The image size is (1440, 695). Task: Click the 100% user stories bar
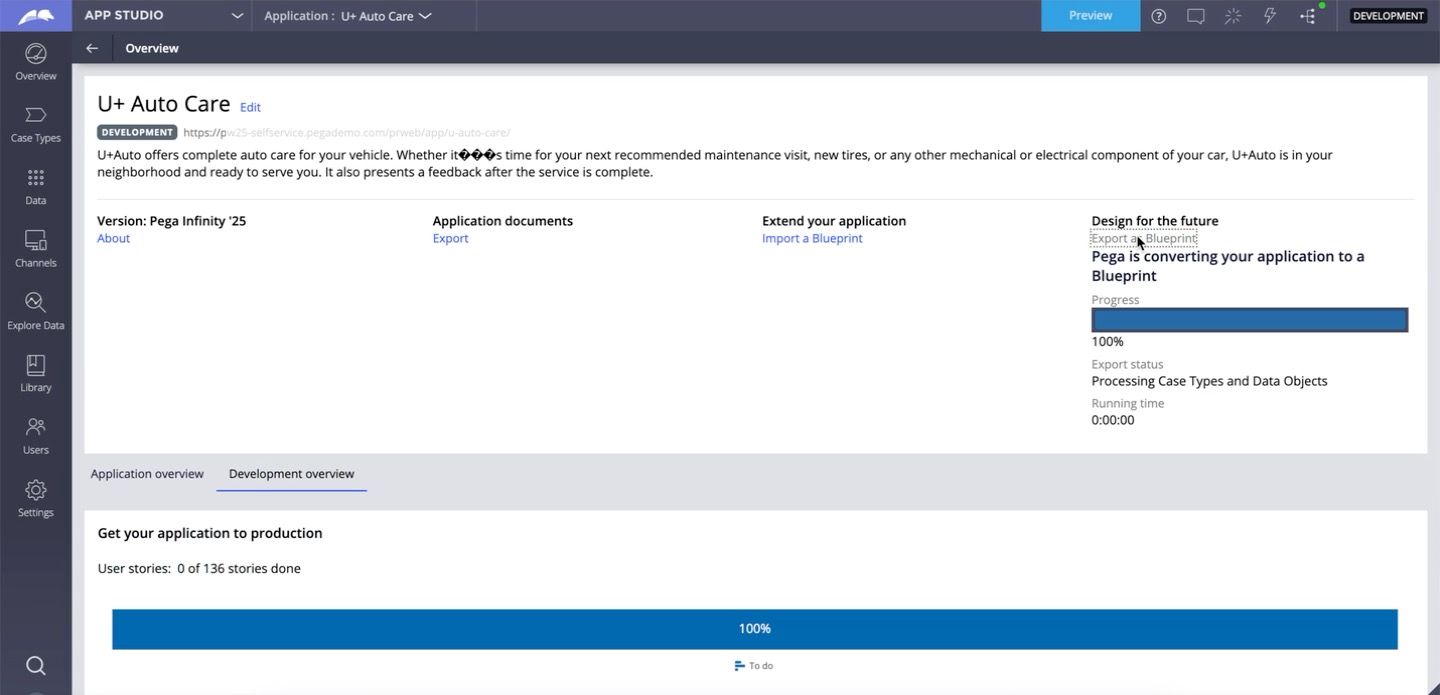[x=754, y=629]
